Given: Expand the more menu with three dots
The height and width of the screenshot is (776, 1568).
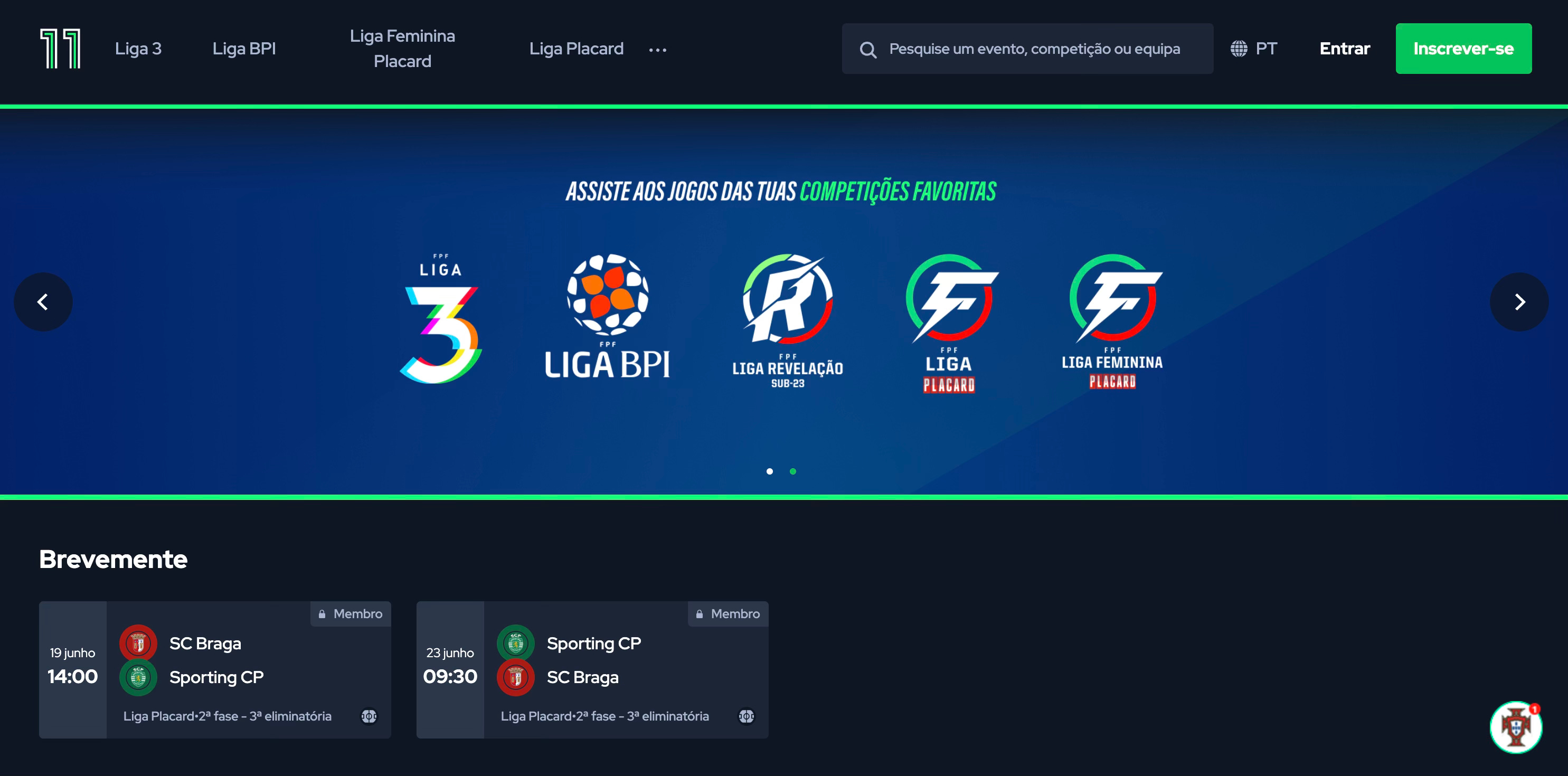Looking at the screenshot, I should (657, 50).
